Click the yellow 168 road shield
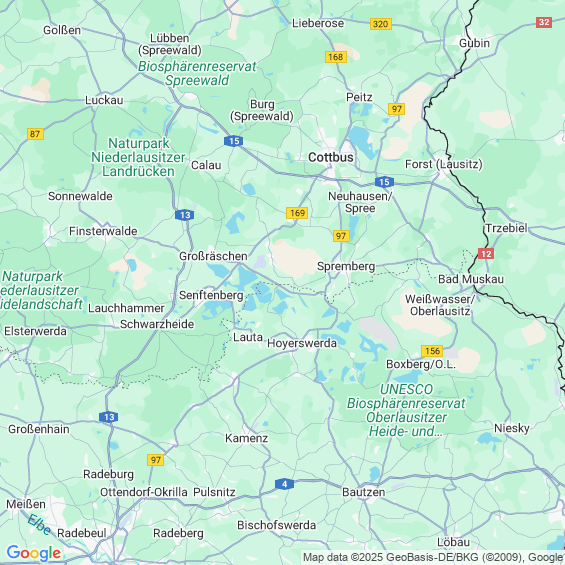The image size is (565, 565). click(336, 57)
